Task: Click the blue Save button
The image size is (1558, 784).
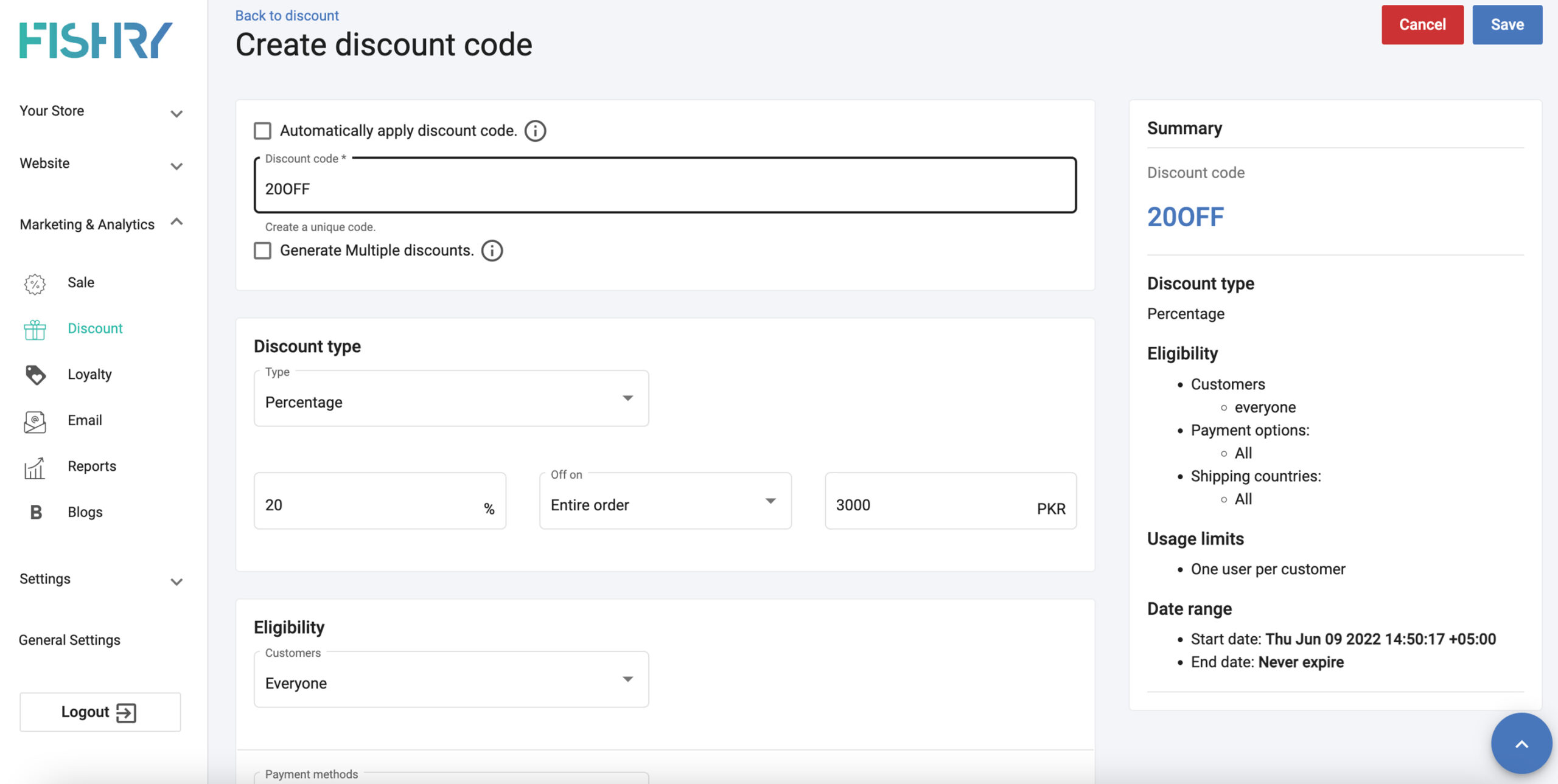Action: coord(1506,24)
